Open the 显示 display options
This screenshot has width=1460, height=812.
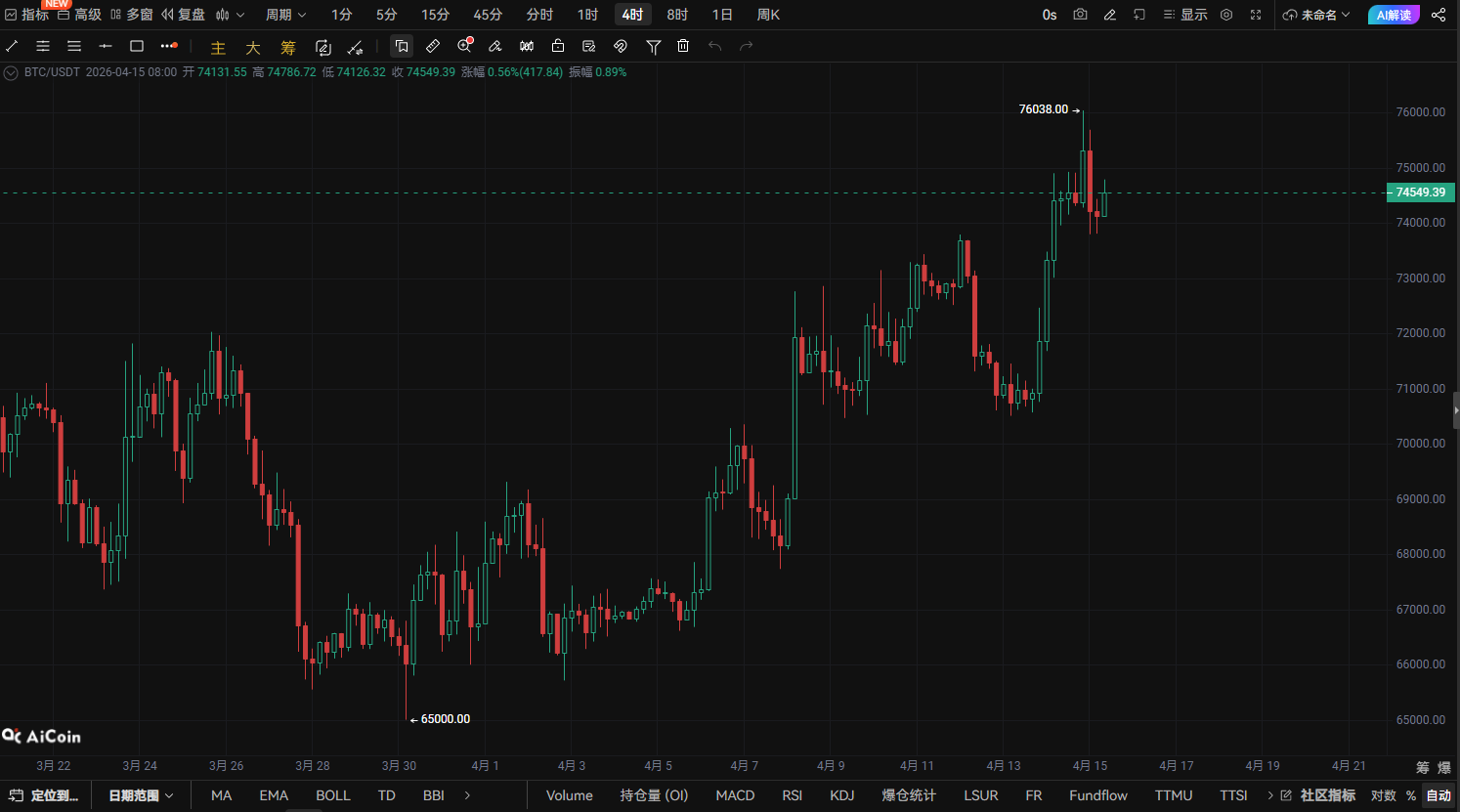click(1185, 15)
